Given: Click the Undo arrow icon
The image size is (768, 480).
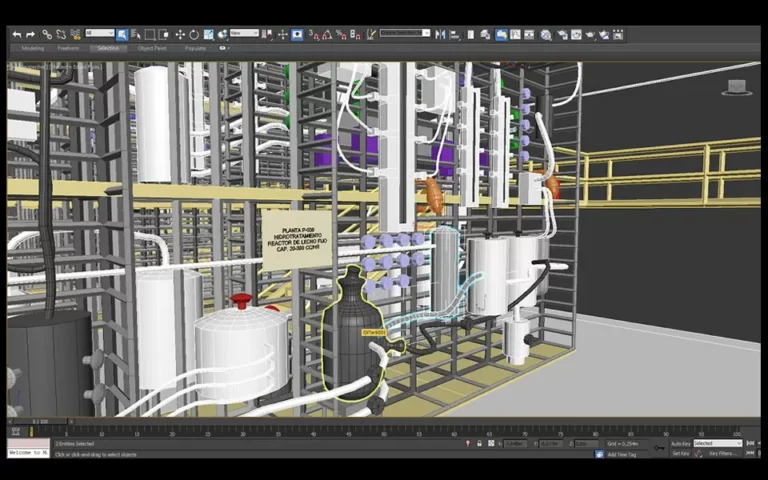Looking at the screenshot, I should click(16, 34).
